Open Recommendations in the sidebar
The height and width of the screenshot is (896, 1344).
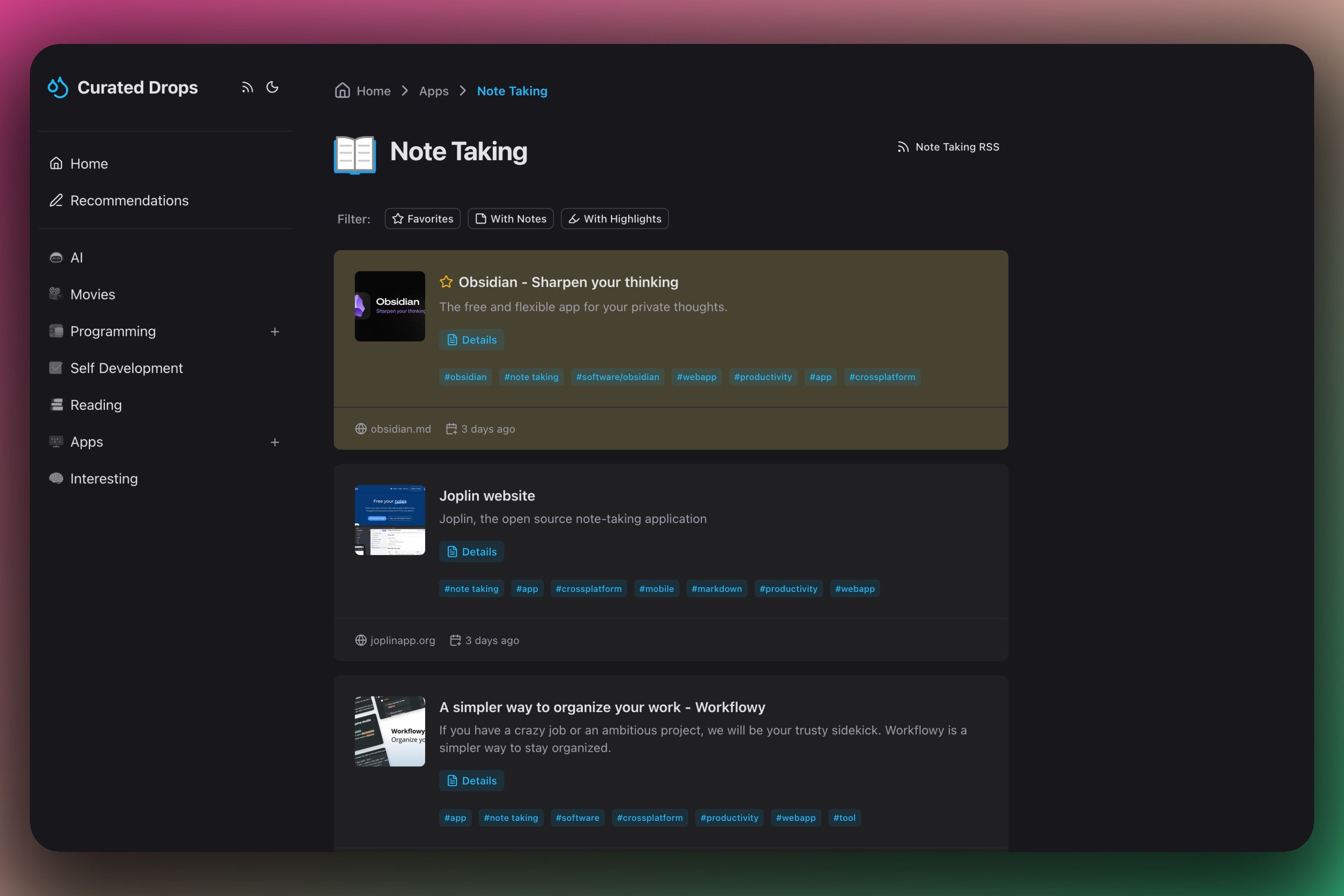(129, 201)
